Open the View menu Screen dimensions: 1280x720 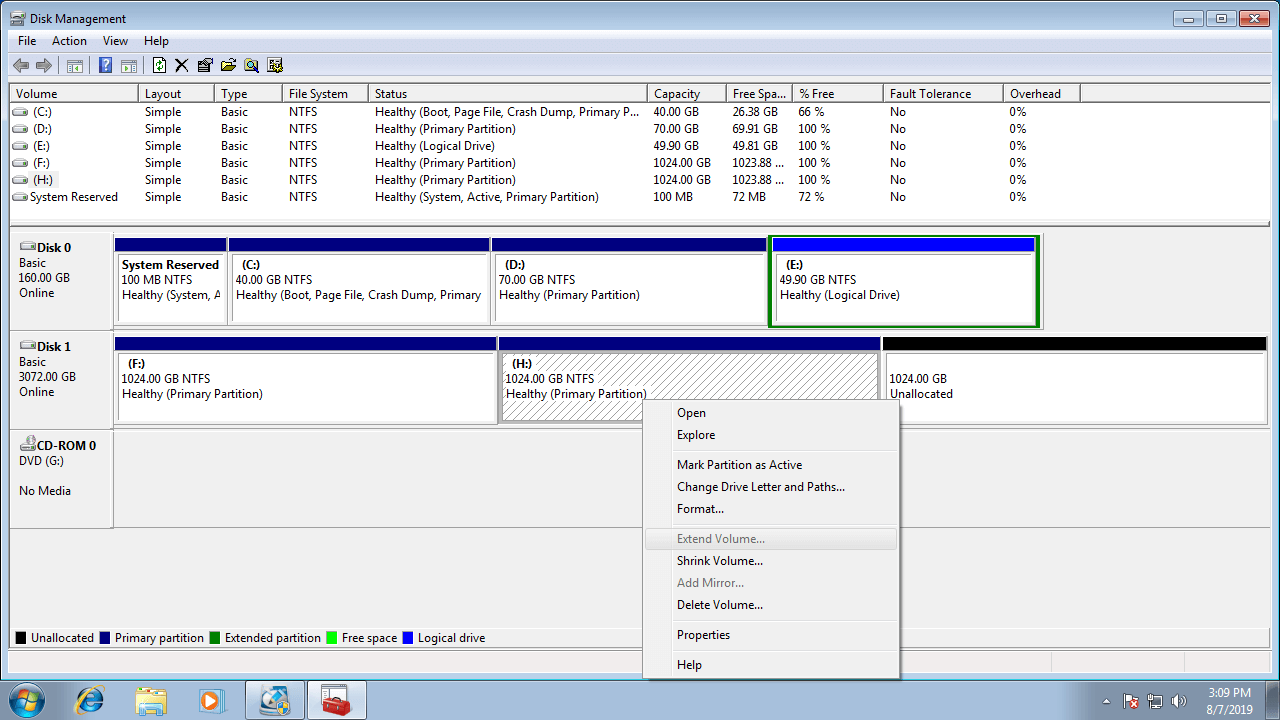pyautogui.click(x=115, y=41)
